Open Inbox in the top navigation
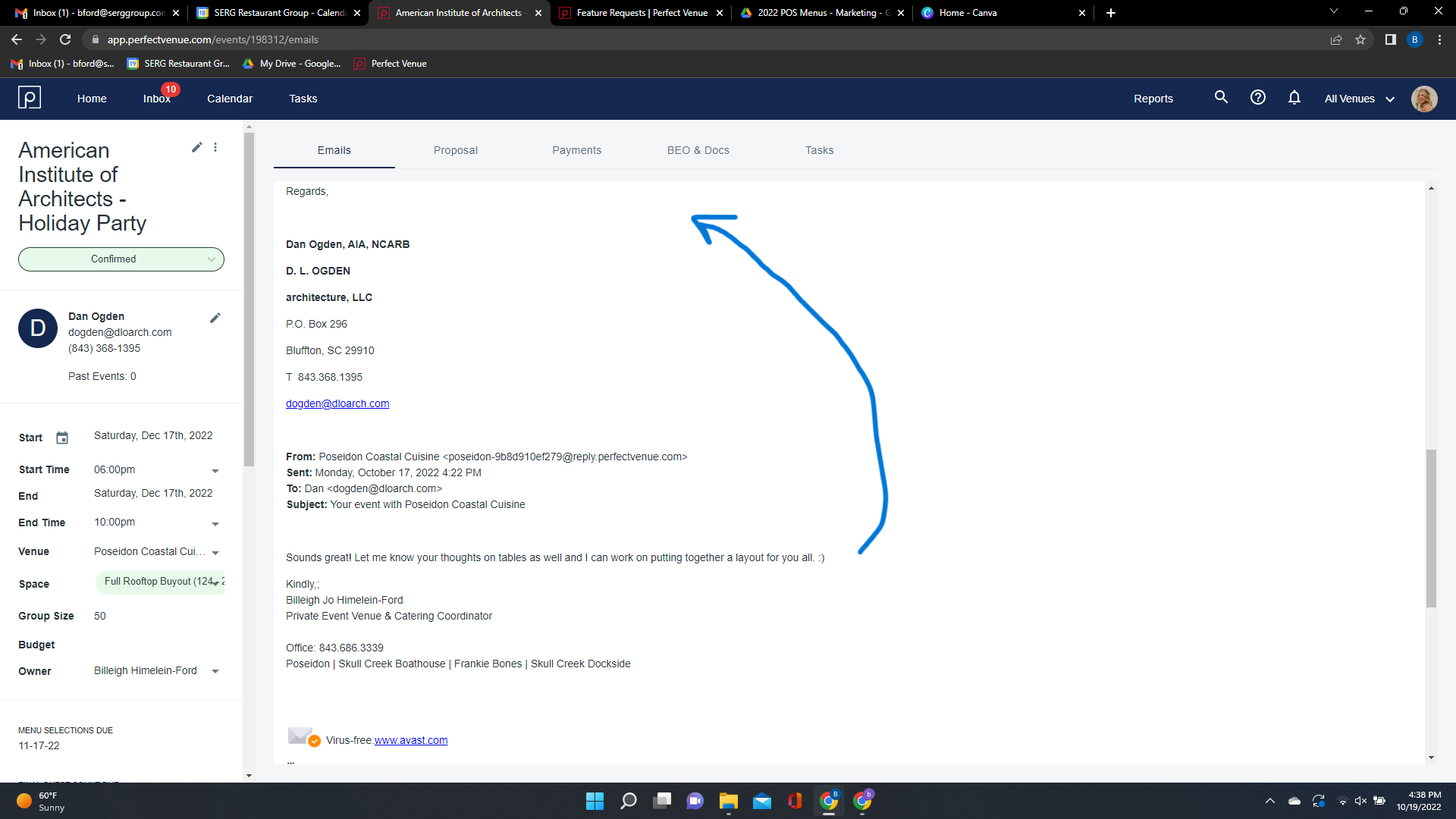 [x=156, y=99]
